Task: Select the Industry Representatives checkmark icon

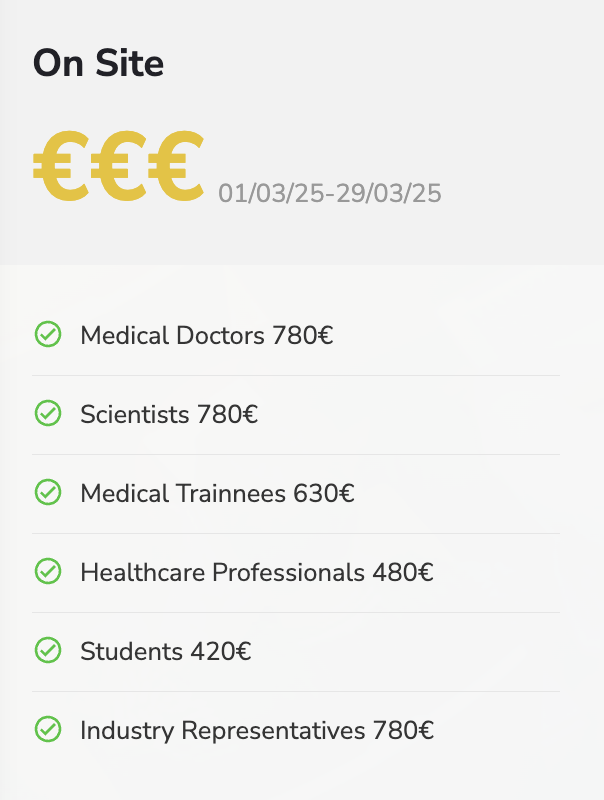Action: pos(47,730)
